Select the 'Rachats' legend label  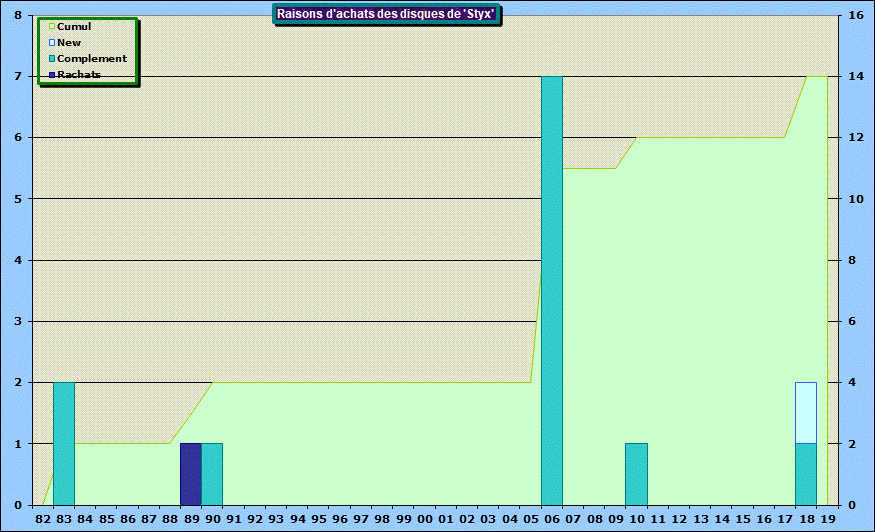point(79,75)
